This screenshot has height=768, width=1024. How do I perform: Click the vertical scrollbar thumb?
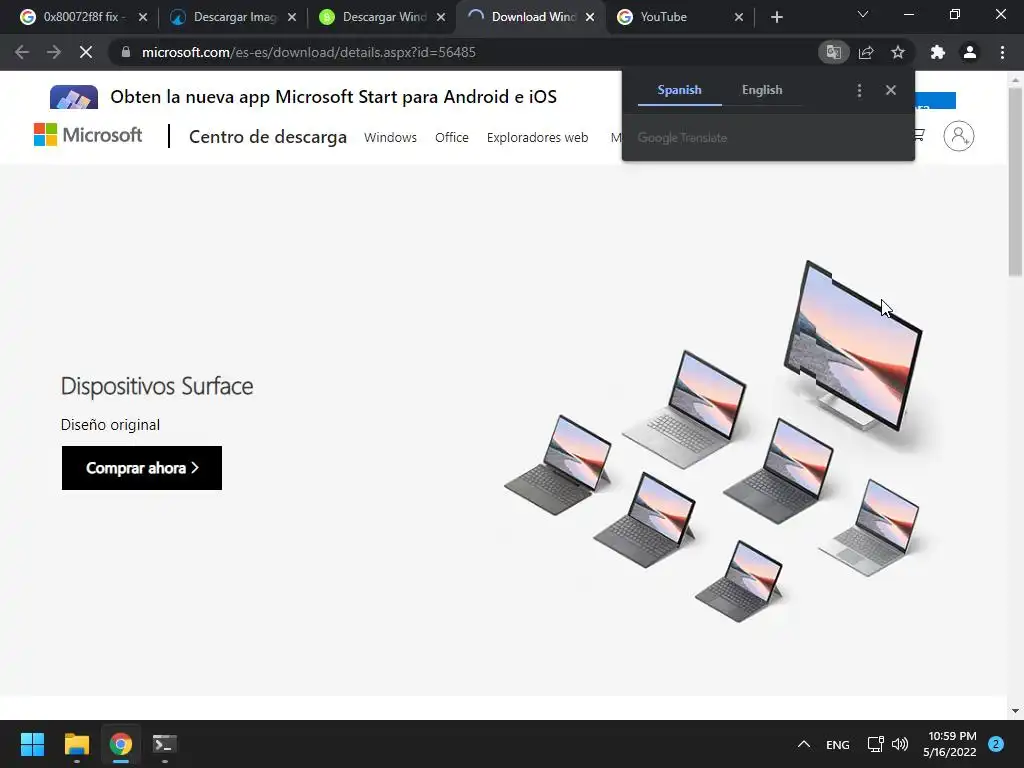click(1015, 183)
